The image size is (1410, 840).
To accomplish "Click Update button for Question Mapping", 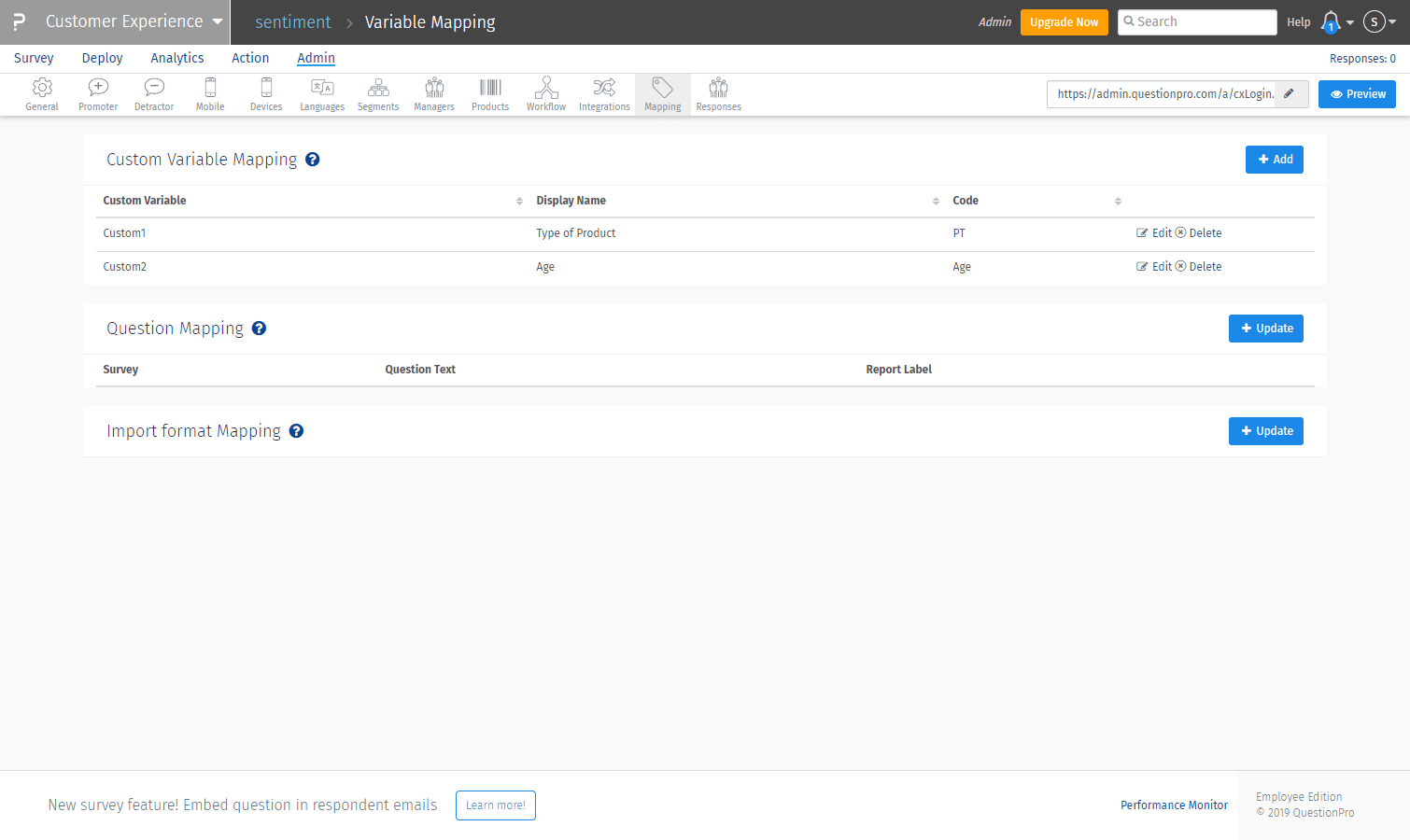I will pyautogui.click(x=1265, y=329).
